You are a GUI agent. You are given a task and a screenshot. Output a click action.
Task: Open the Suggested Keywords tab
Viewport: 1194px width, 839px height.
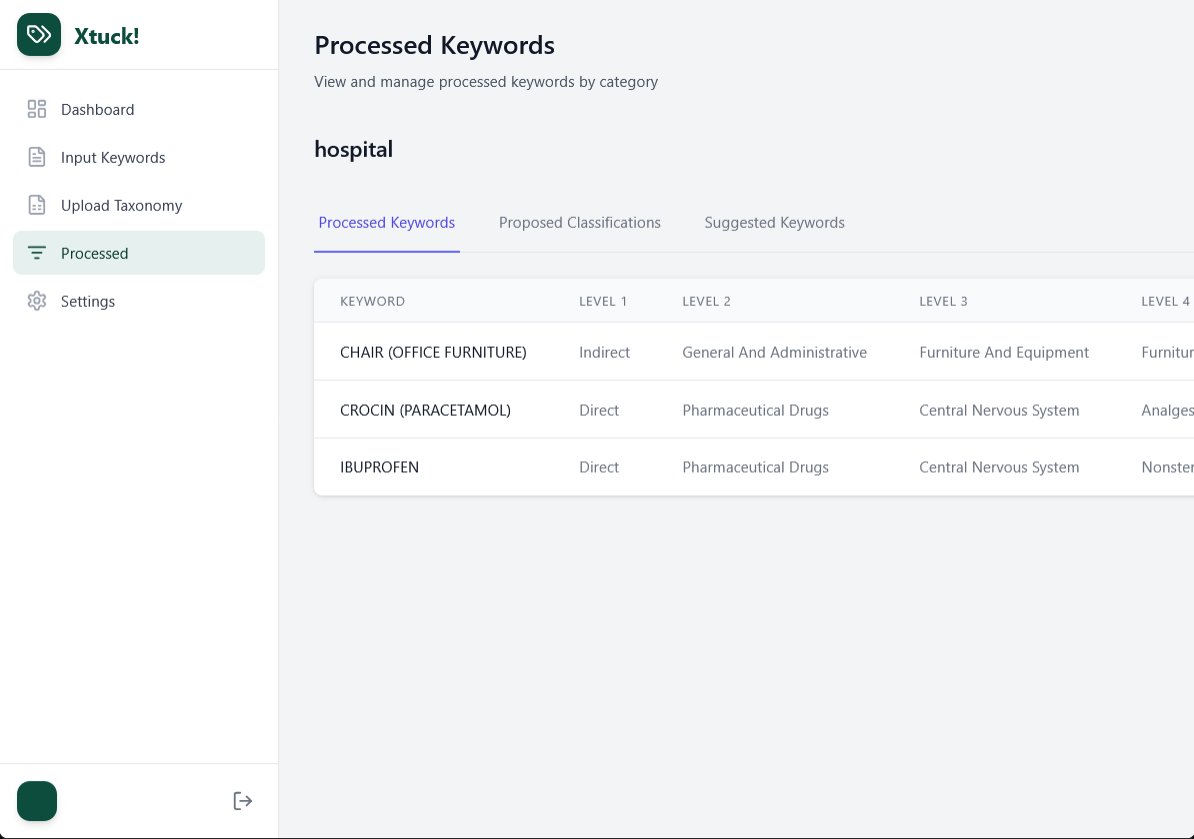pos(774,222)
